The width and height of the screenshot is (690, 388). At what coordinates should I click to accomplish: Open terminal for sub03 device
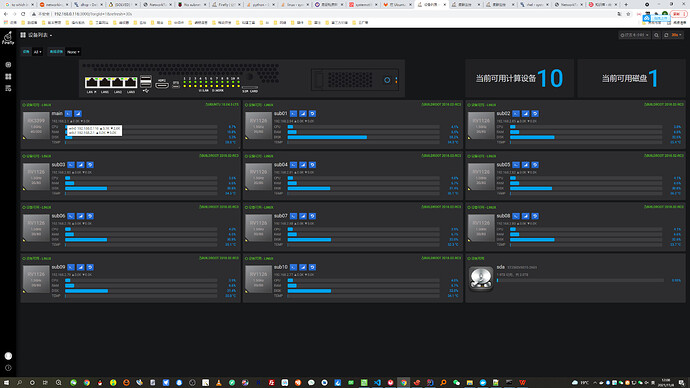[x=71, y=165]
